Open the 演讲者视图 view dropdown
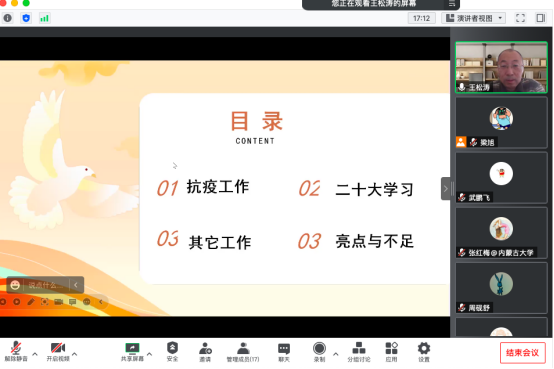 [x=473, y=18]
